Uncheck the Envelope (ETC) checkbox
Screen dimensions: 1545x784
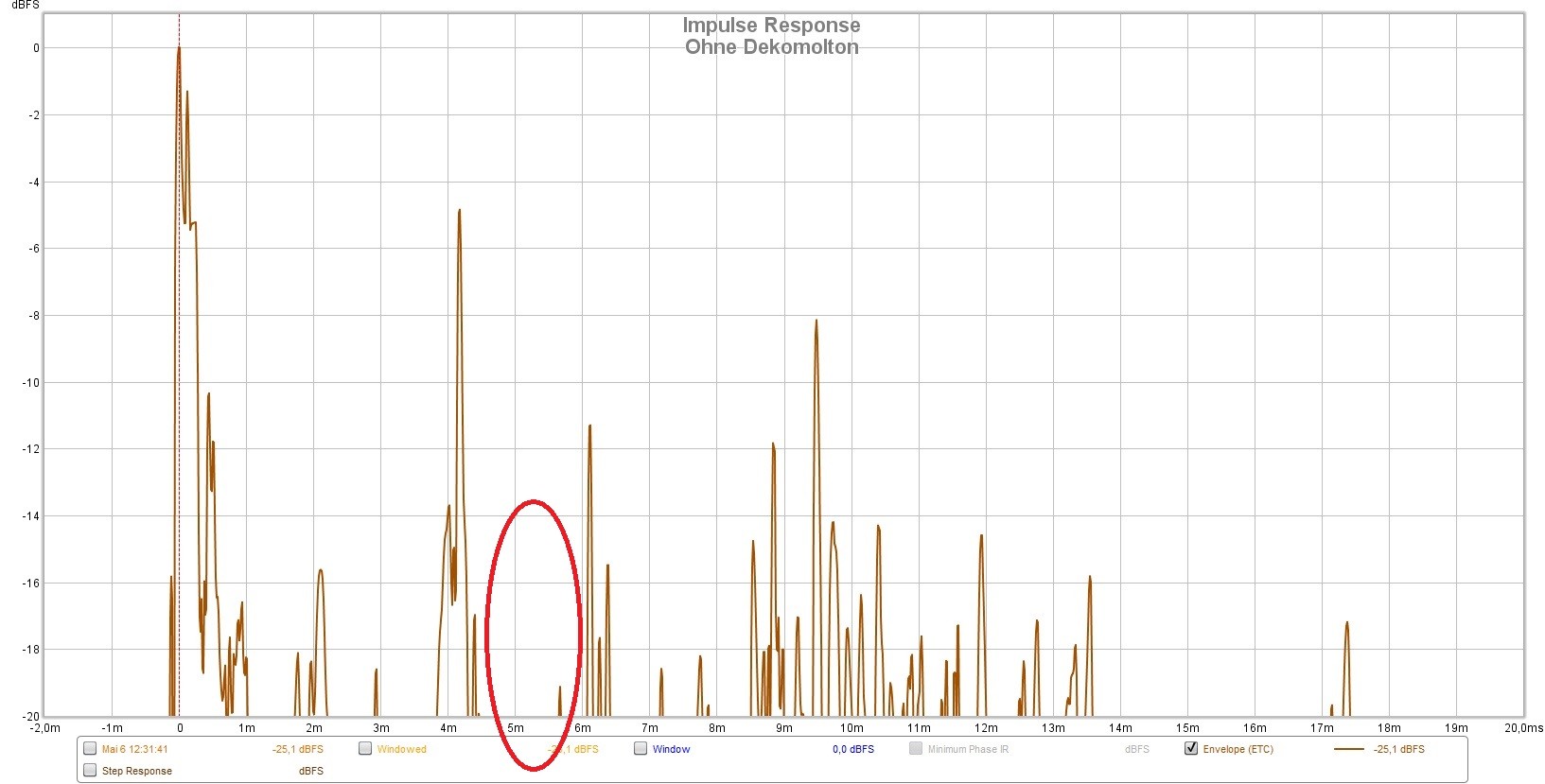(1191, 748)
